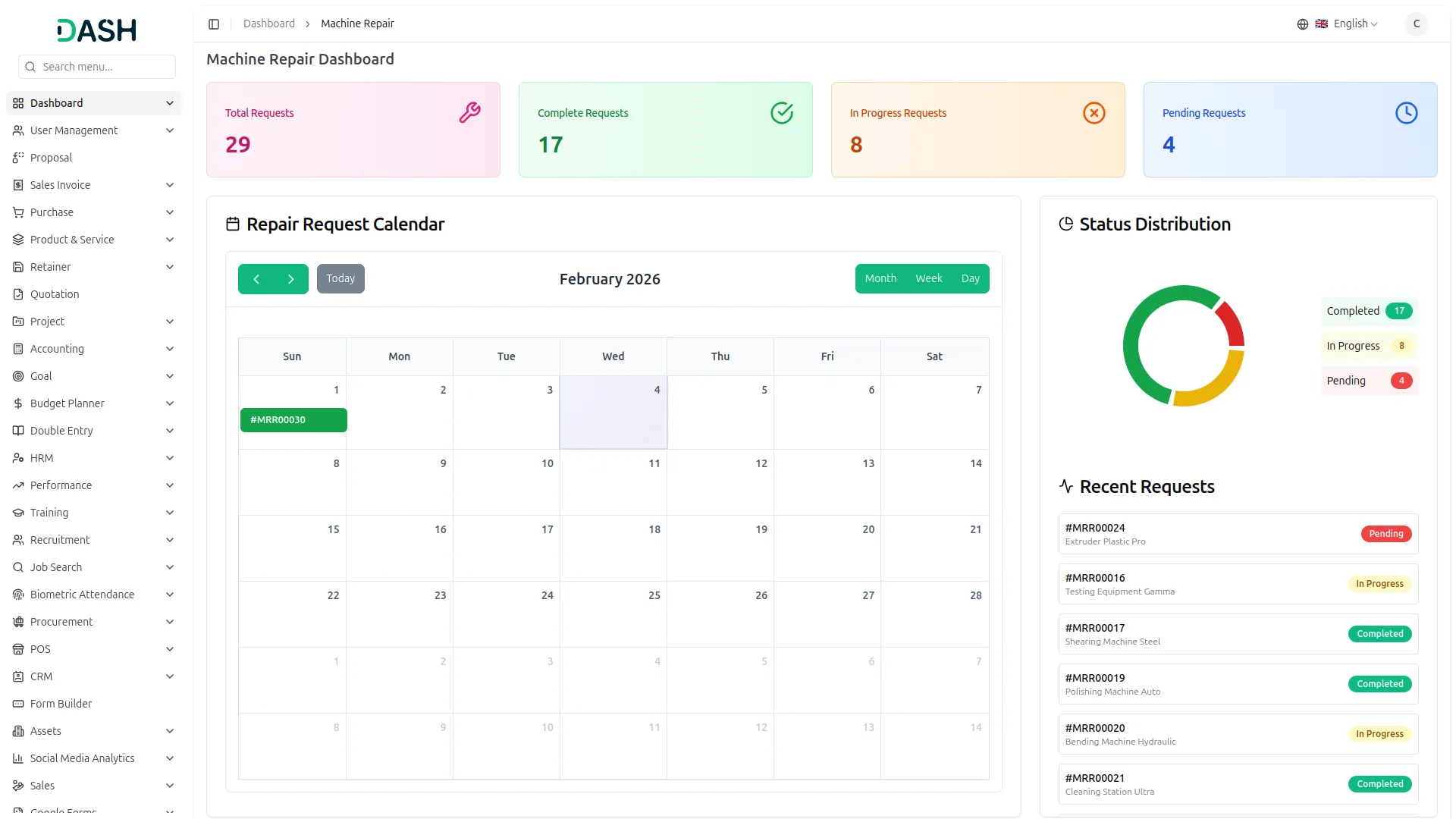
Task: Click the checkmark icon on Complete Requests
Action: (x=782, y=113)
